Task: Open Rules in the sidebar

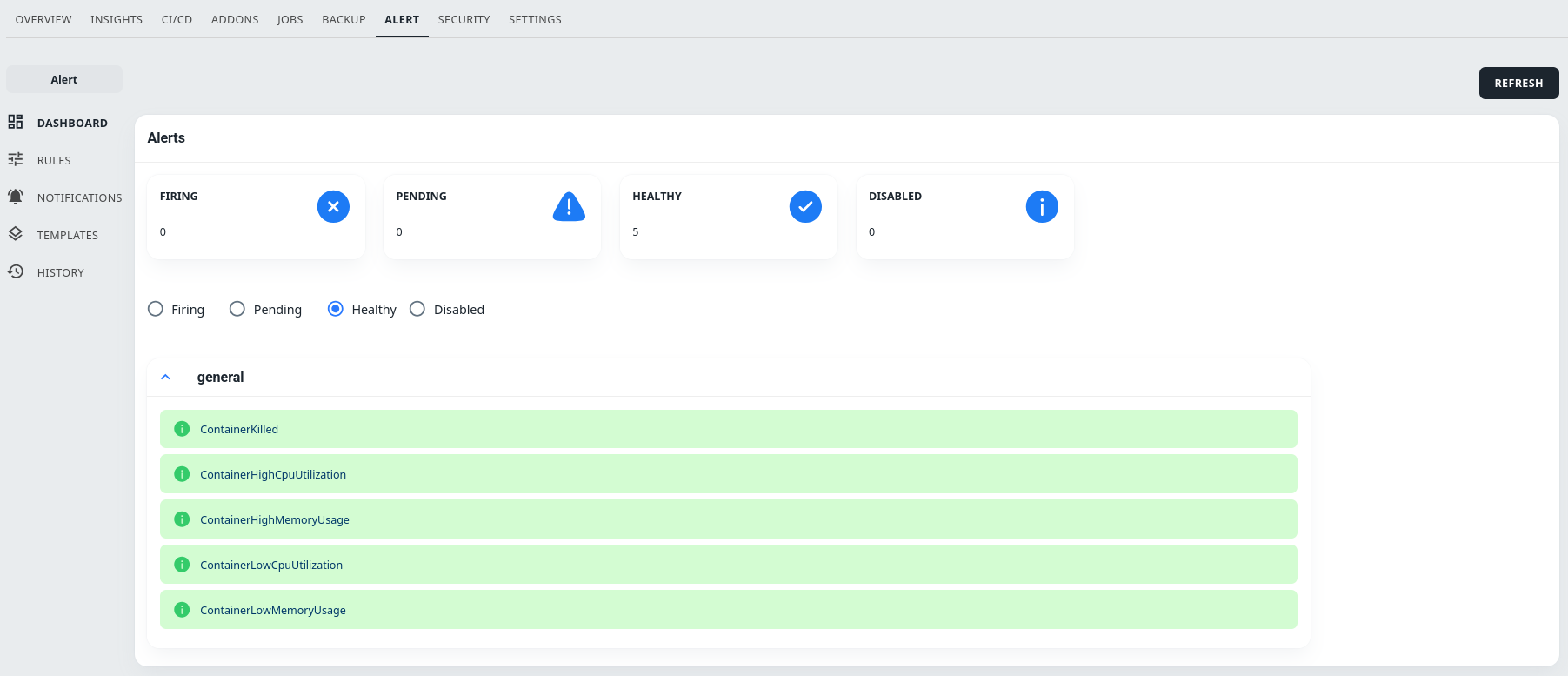Action: click(x=54, y=160)
